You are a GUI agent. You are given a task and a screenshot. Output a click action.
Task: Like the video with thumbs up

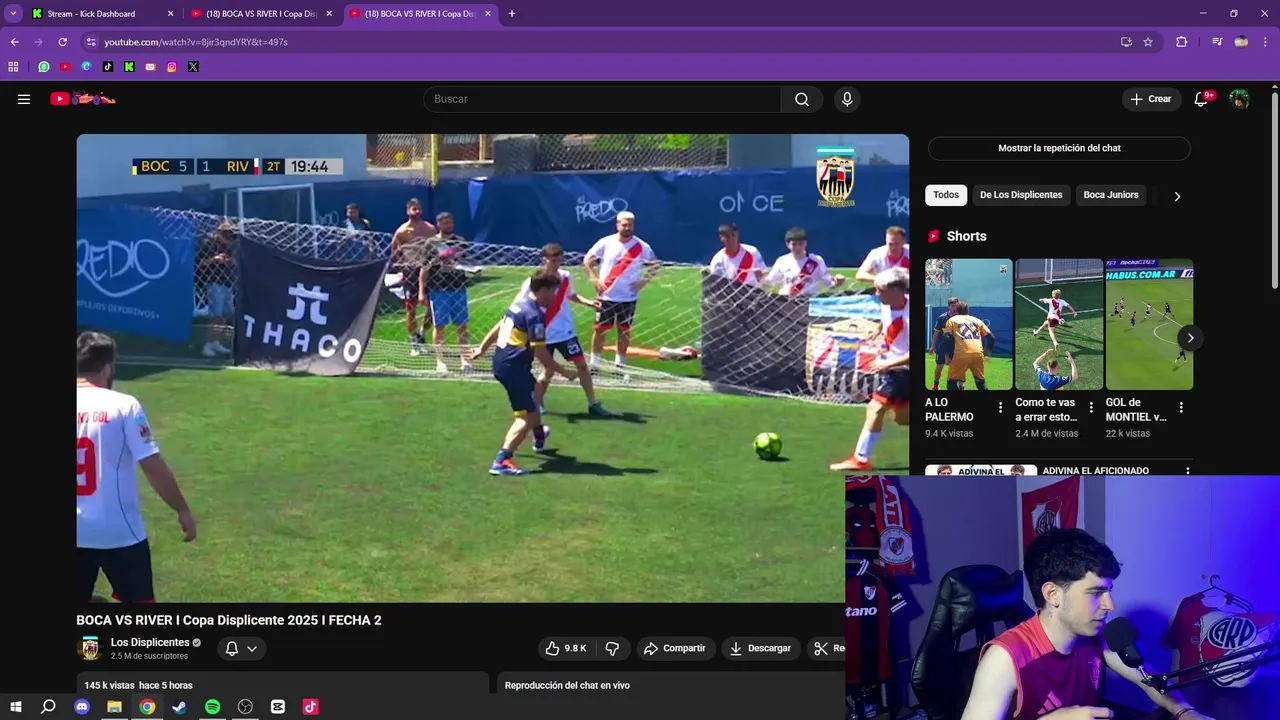click(566, 648)
